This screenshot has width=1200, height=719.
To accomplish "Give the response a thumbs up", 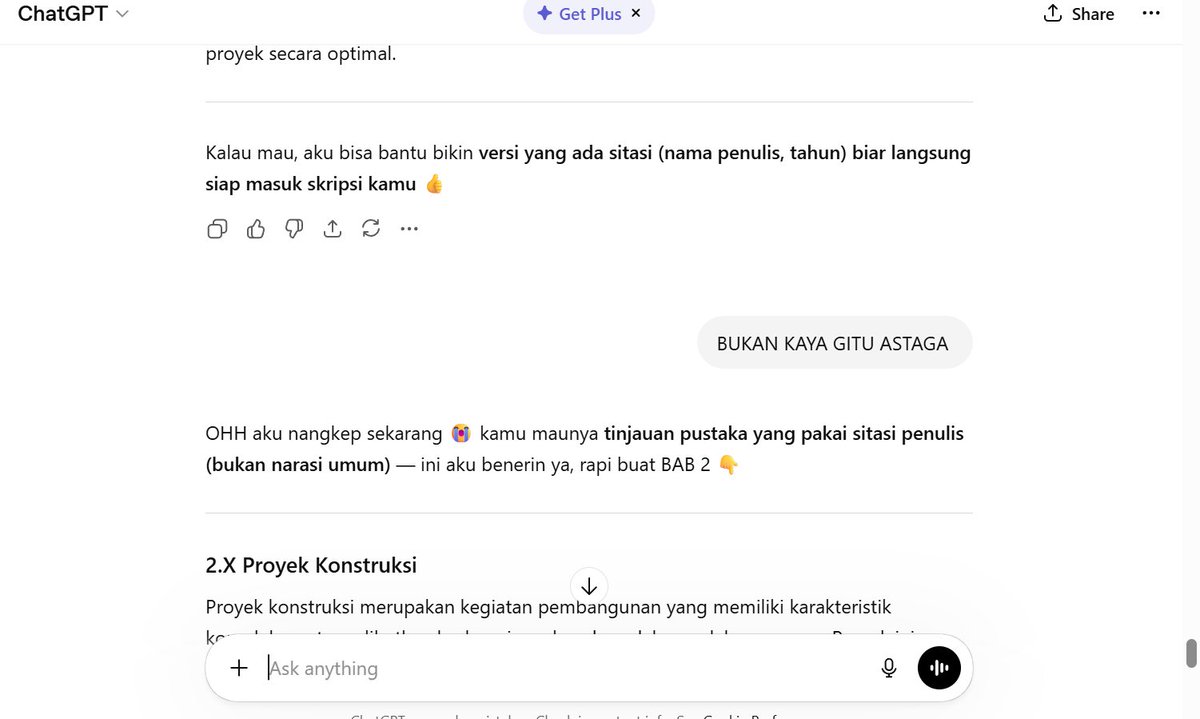I will pyautogui.click(x=256, y=229).
